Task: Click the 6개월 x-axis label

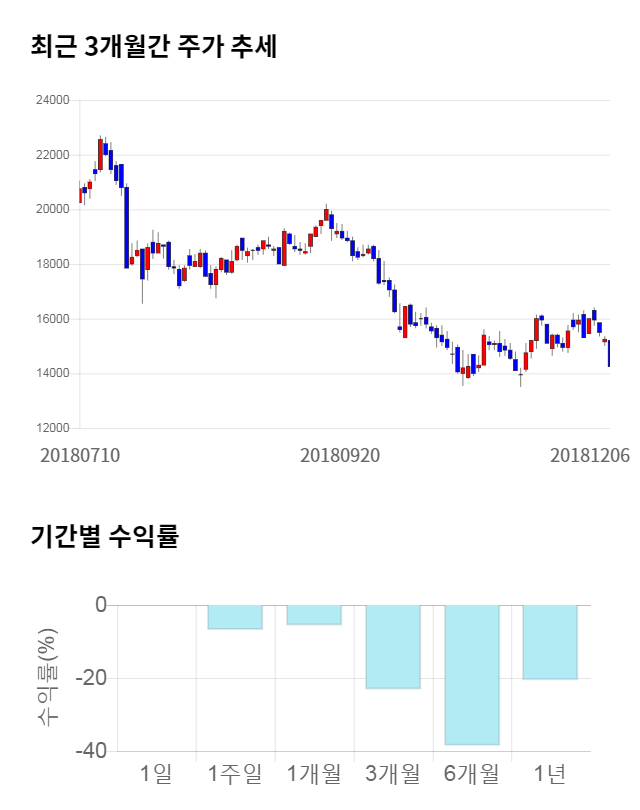Action: 471,773
